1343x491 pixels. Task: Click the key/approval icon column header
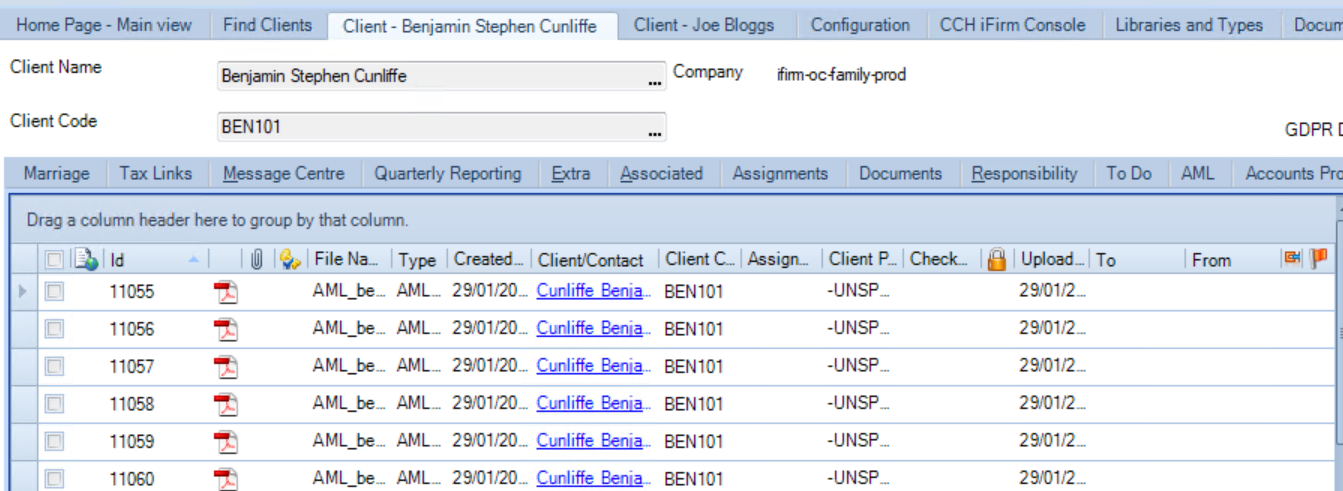pyautogui.click(x=290, y=260)
